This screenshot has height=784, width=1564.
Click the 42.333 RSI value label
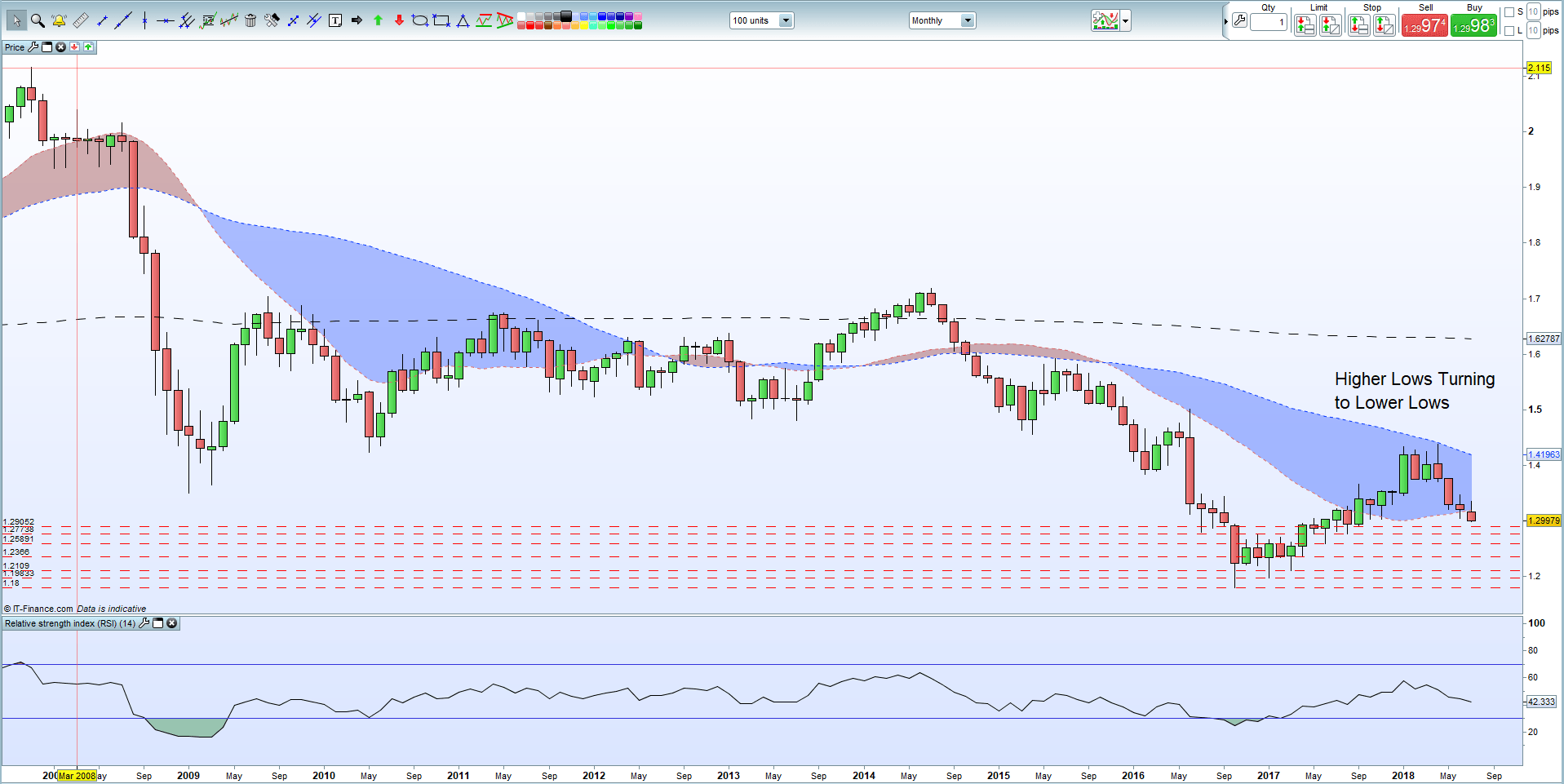(1541, 702)
